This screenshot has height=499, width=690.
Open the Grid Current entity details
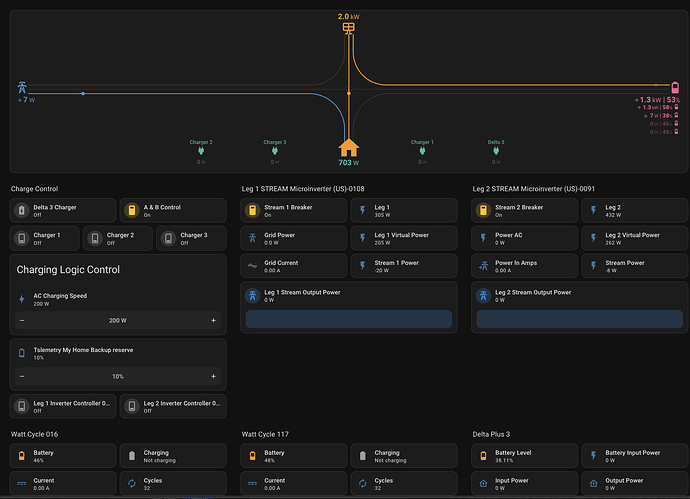click(294, 266)
